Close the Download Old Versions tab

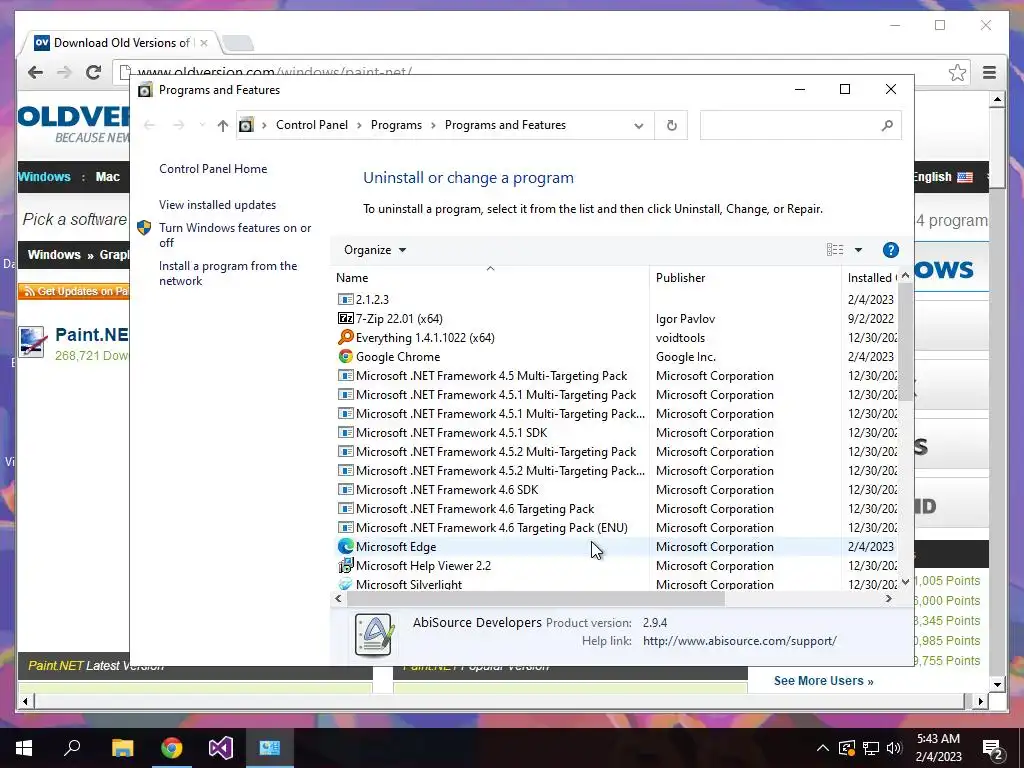204,43
